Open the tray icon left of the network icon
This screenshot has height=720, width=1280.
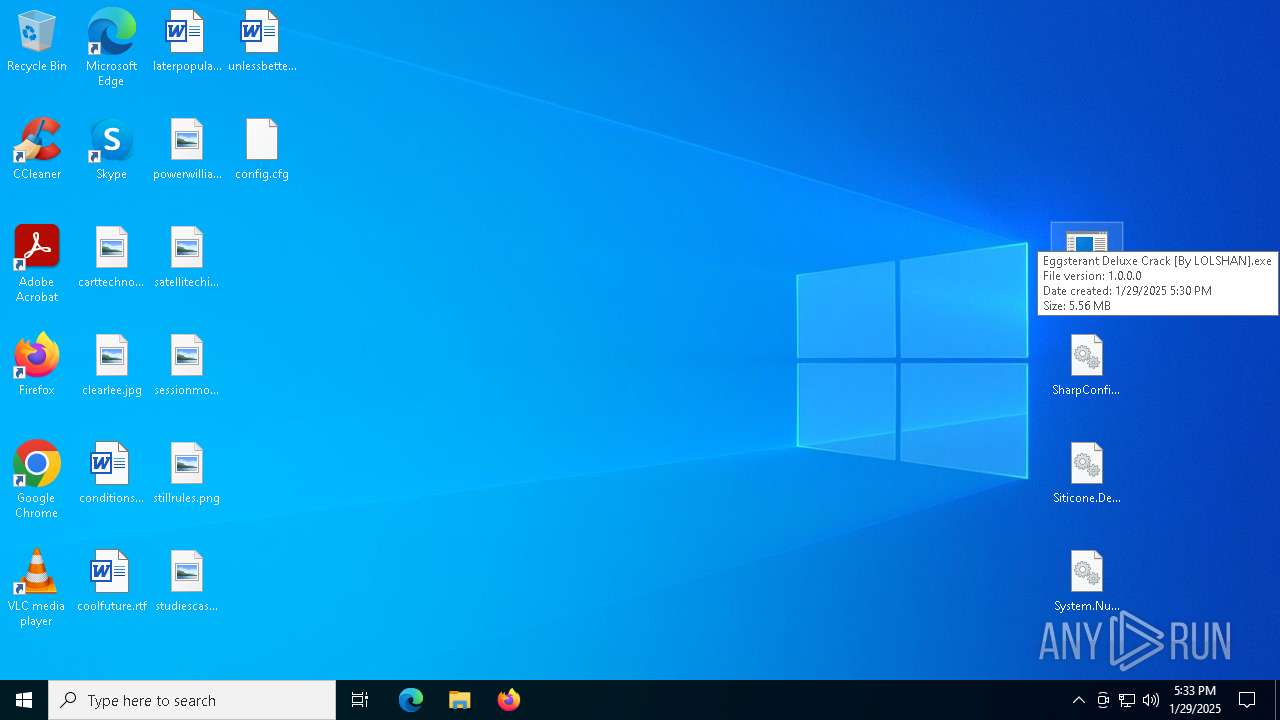coord(1103,700)
